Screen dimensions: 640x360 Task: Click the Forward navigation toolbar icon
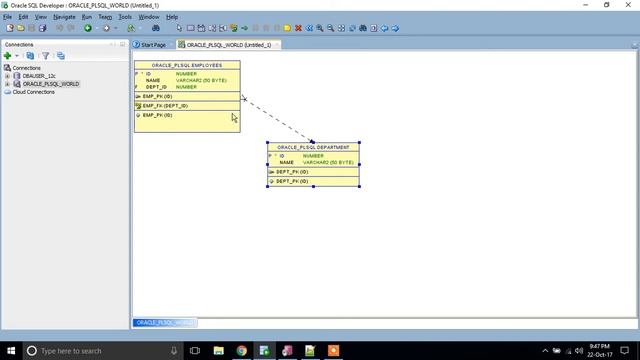pos(107,28)
